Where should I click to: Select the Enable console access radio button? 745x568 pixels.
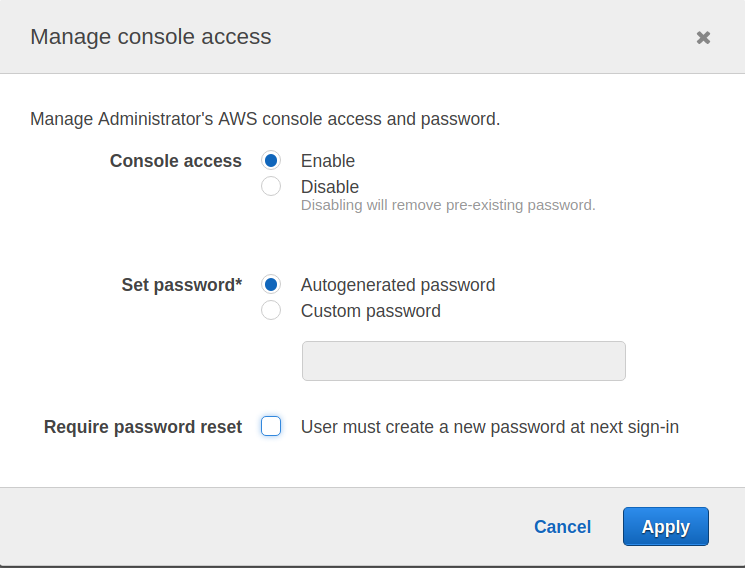pyautogui.click(x=271, y=160)
